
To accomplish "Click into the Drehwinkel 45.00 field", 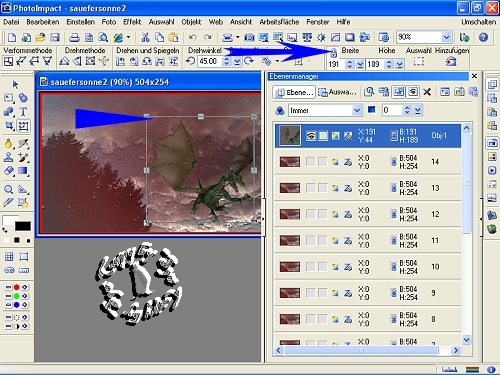I will [x=210, y=62].
